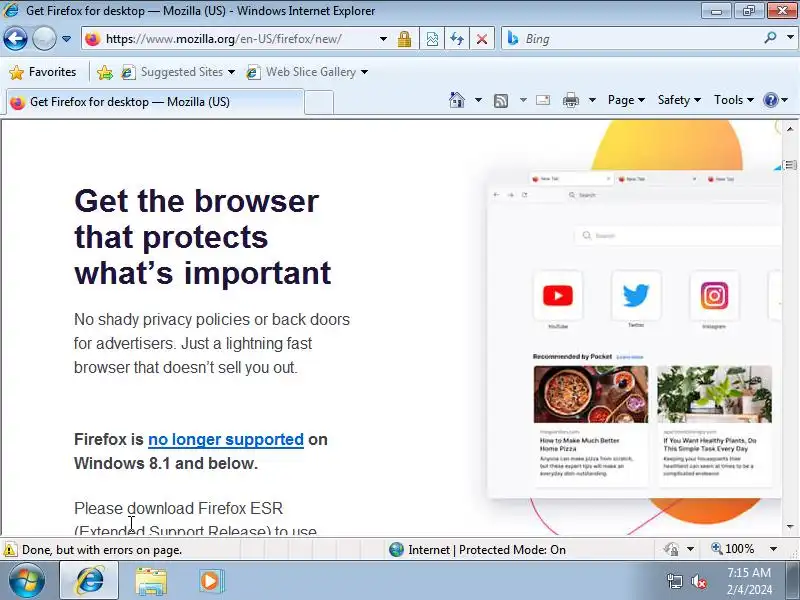Open the Favorites star button
This screenshot has height=600, width=800.
[43, 72]
